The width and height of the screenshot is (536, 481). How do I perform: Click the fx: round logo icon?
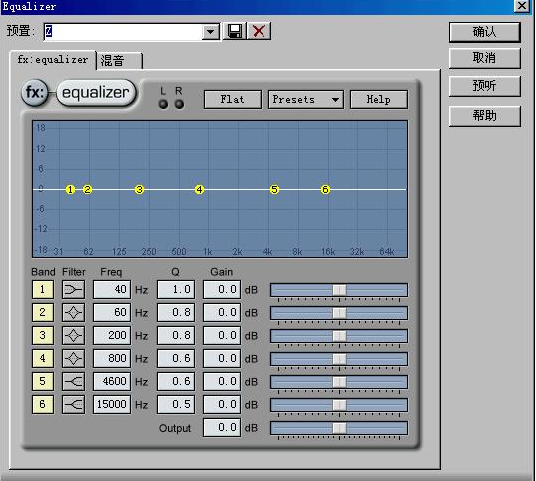tap(35, 92)
